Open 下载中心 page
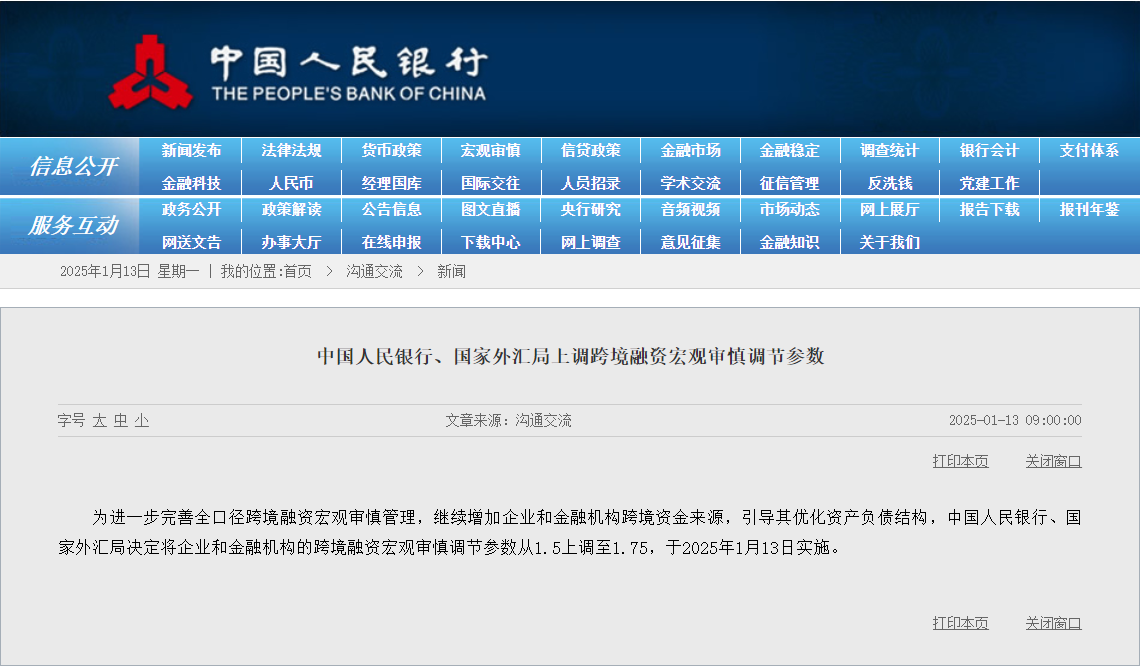This screenshot has height=667, width=1141. (490, 243)
